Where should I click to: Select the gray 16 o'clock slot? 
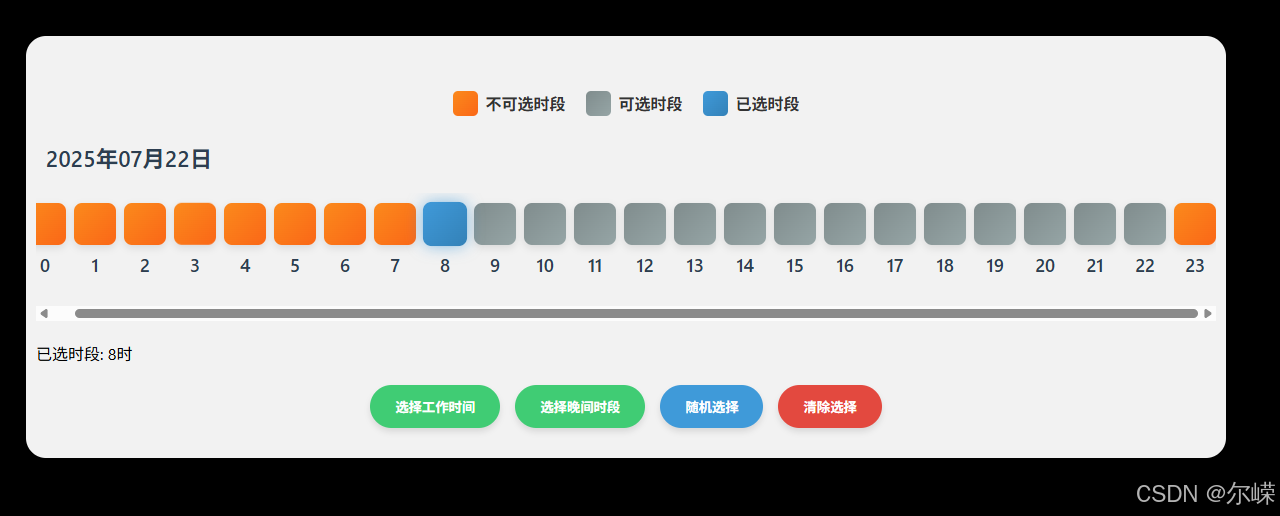845,224
